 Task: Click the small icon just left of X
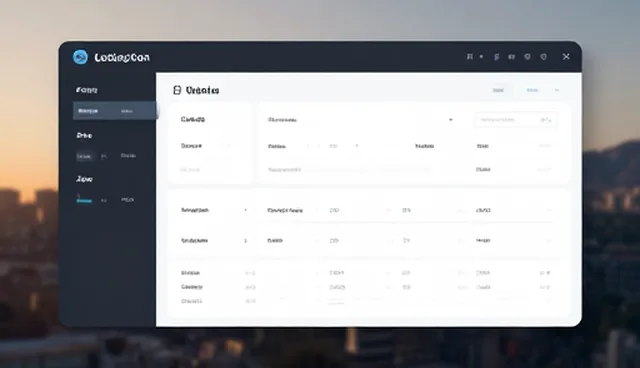(543, 57)
